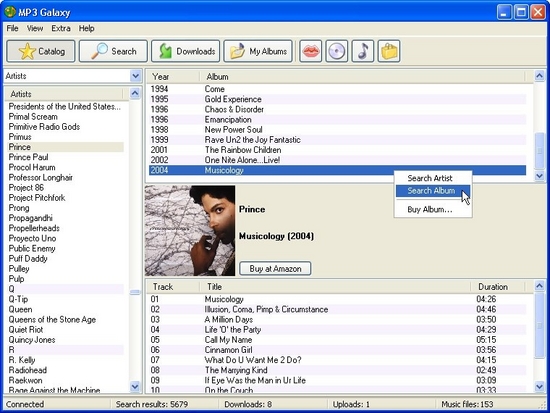550x413 pixels.
Task: Select the album Gold Experience
Action: (337, 99)
